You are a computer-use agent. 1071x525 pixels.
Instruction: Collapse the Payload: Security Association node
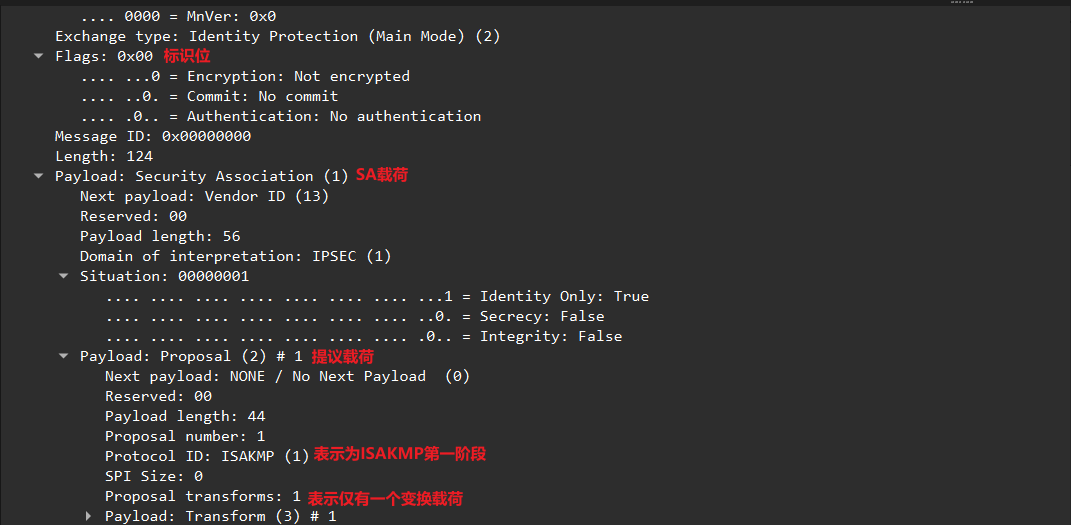(39, 177)
